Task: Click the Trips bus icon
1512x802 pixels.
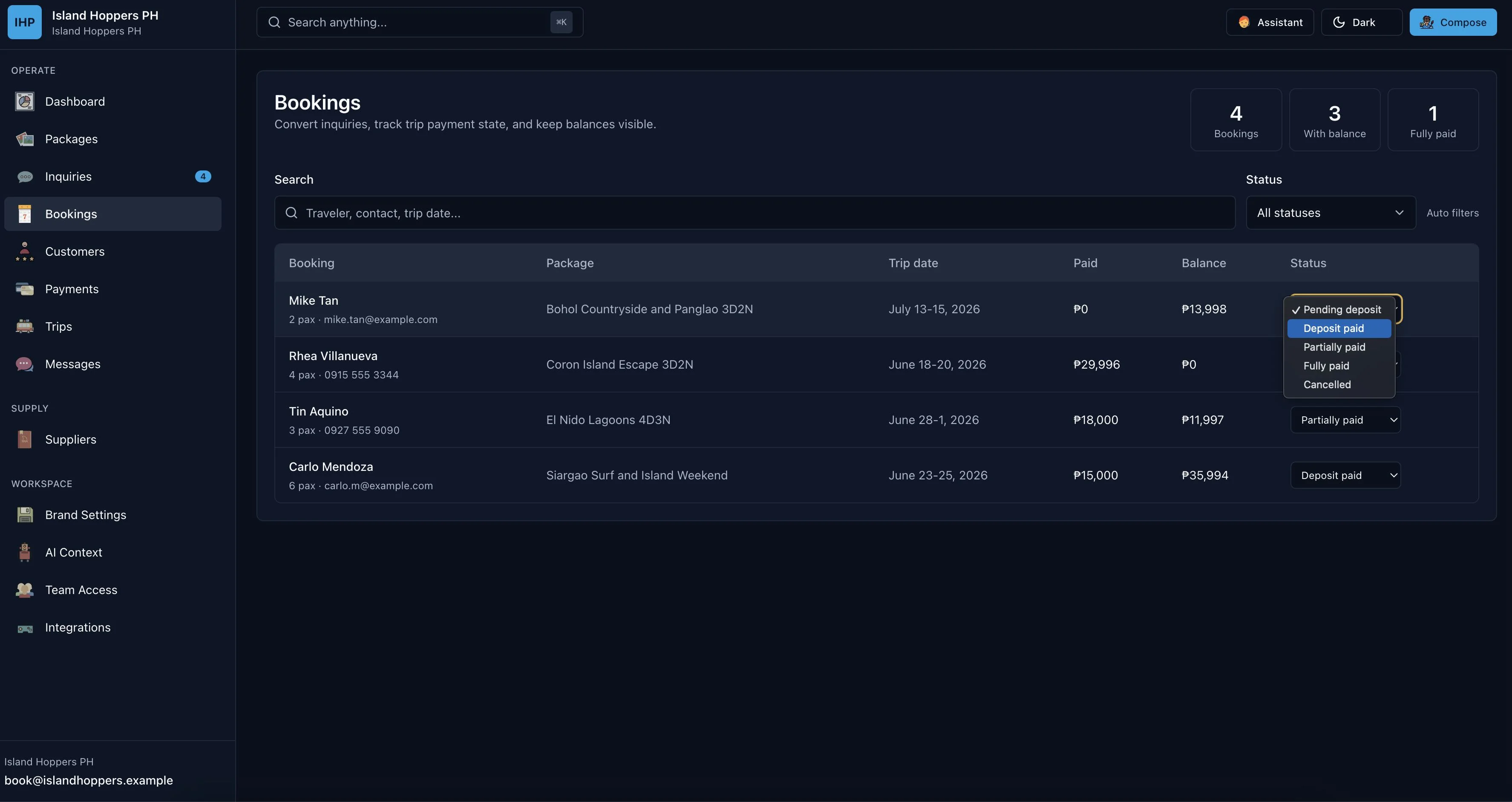Action: [x=25, y=326]
